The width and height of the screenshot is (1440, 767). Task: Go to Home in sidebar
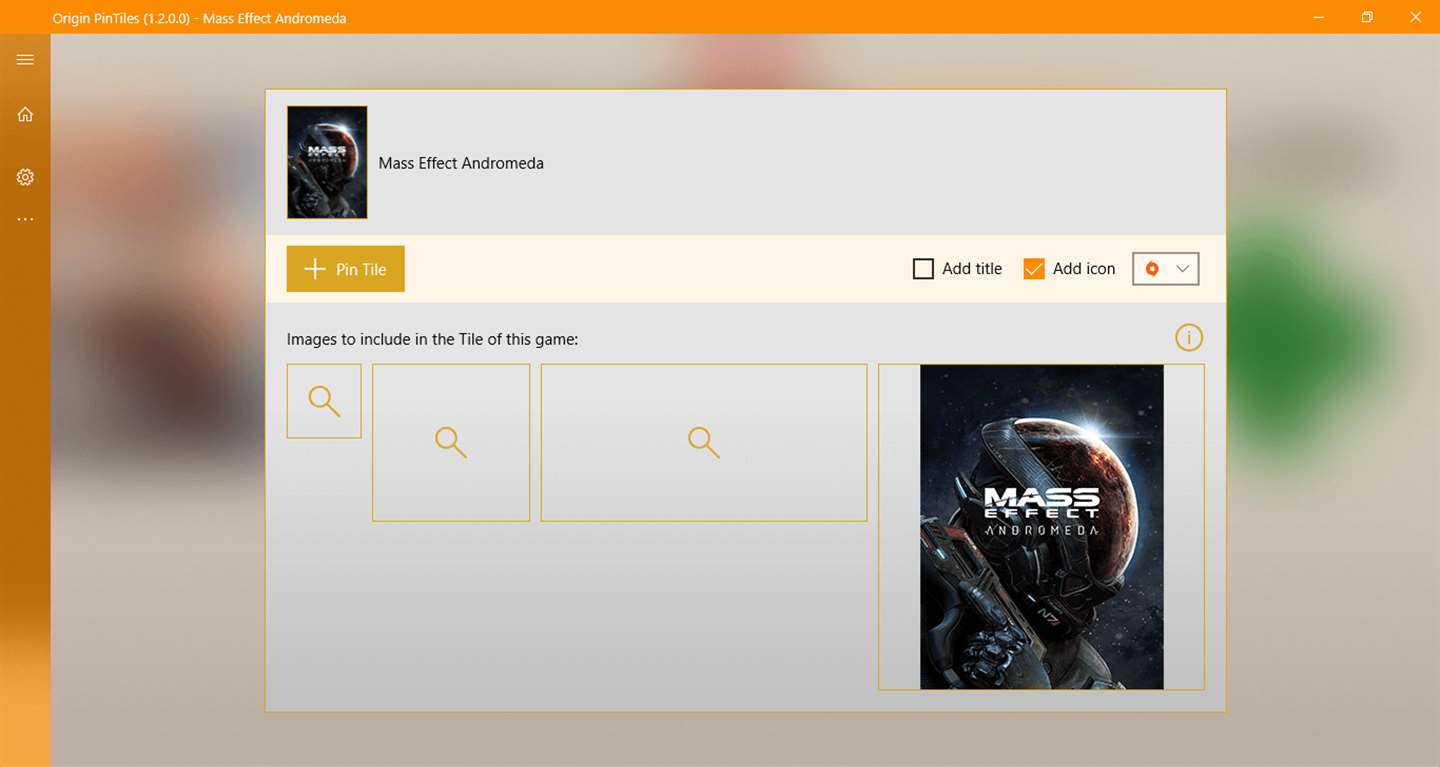[x=25, y=115]
